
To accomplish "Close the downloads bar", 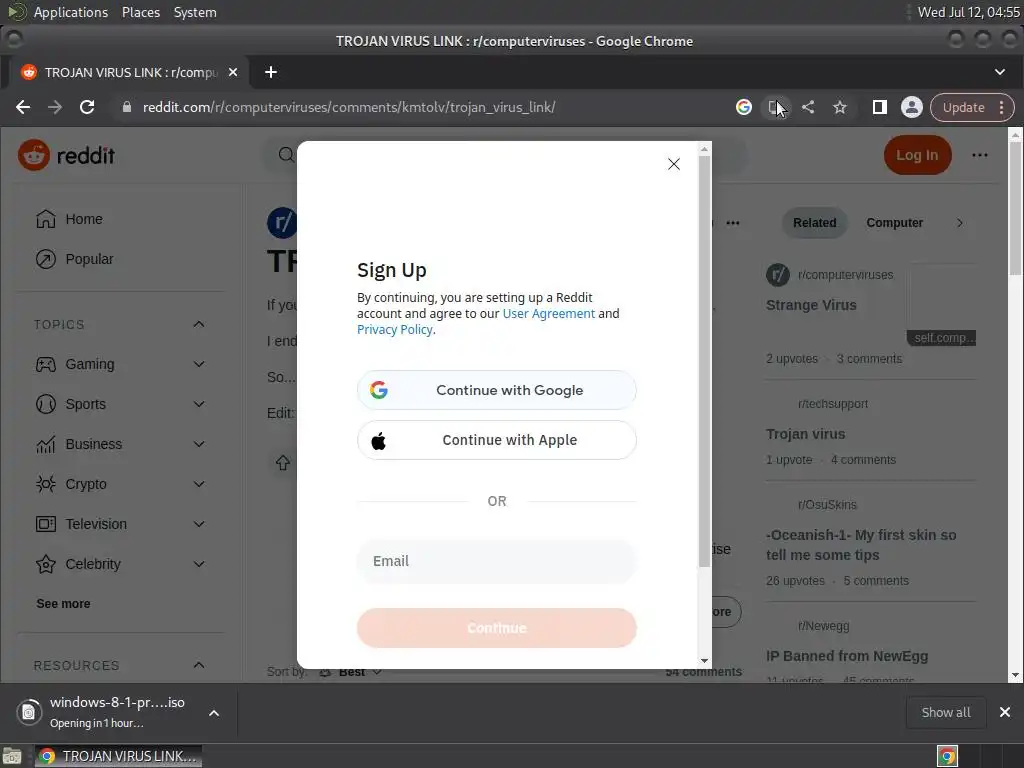I will [x=1004, y=712].
